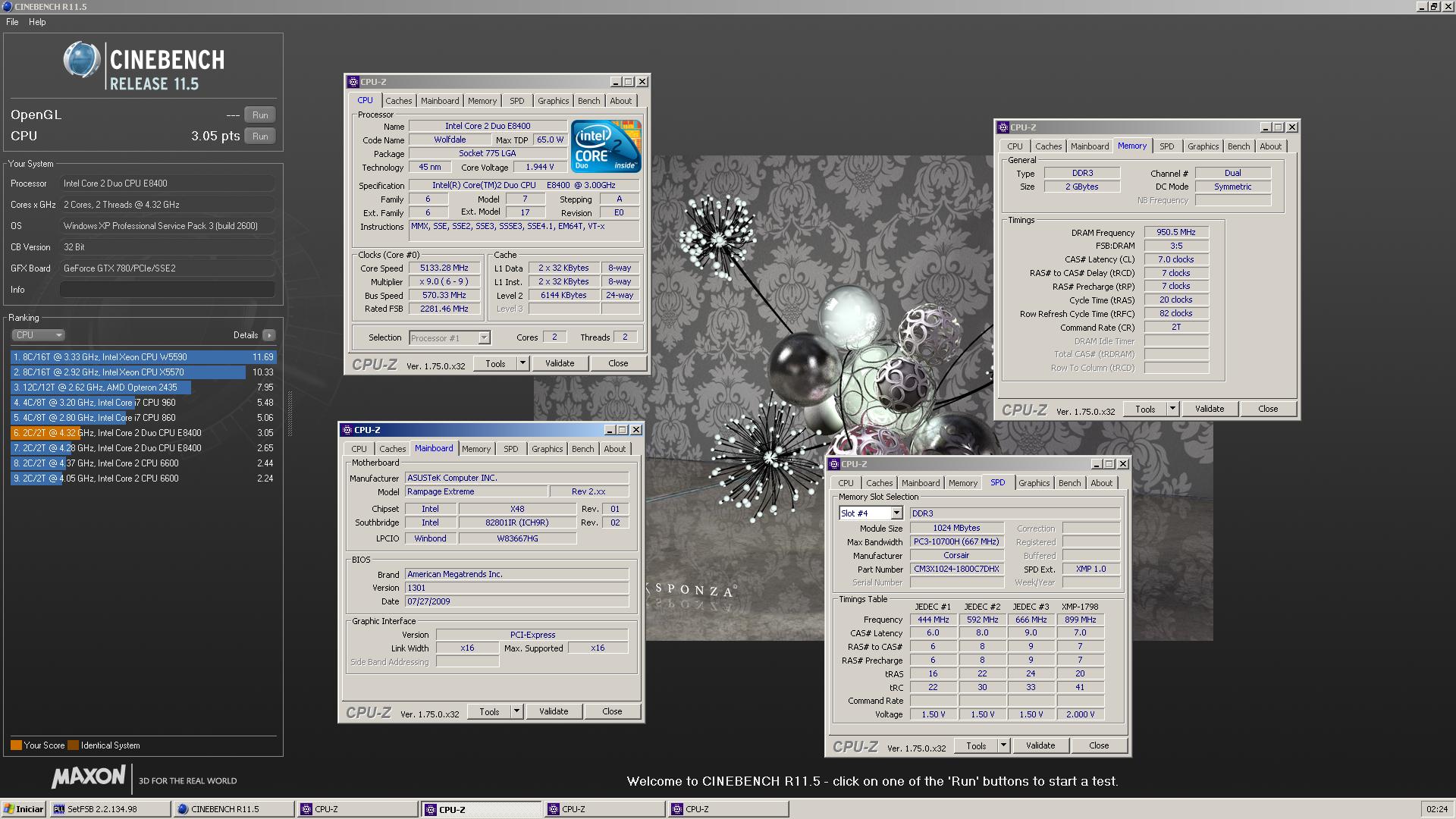Viewport: 1456px width, 819px height.
Task: Click the CPU-Z title icon in the Memory window
Action: pos(1003,127)
